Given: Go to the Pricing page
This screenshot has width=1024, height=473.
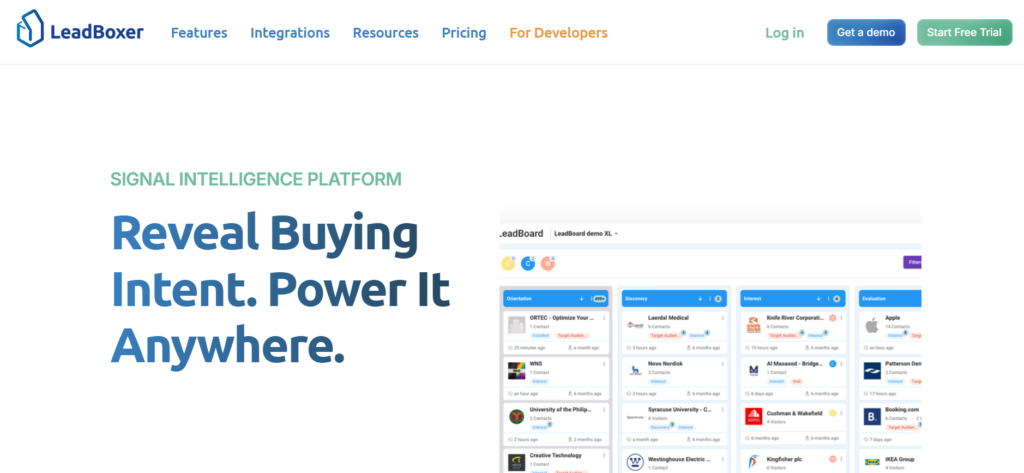Looking at the screenshot, I should (464, 33).
